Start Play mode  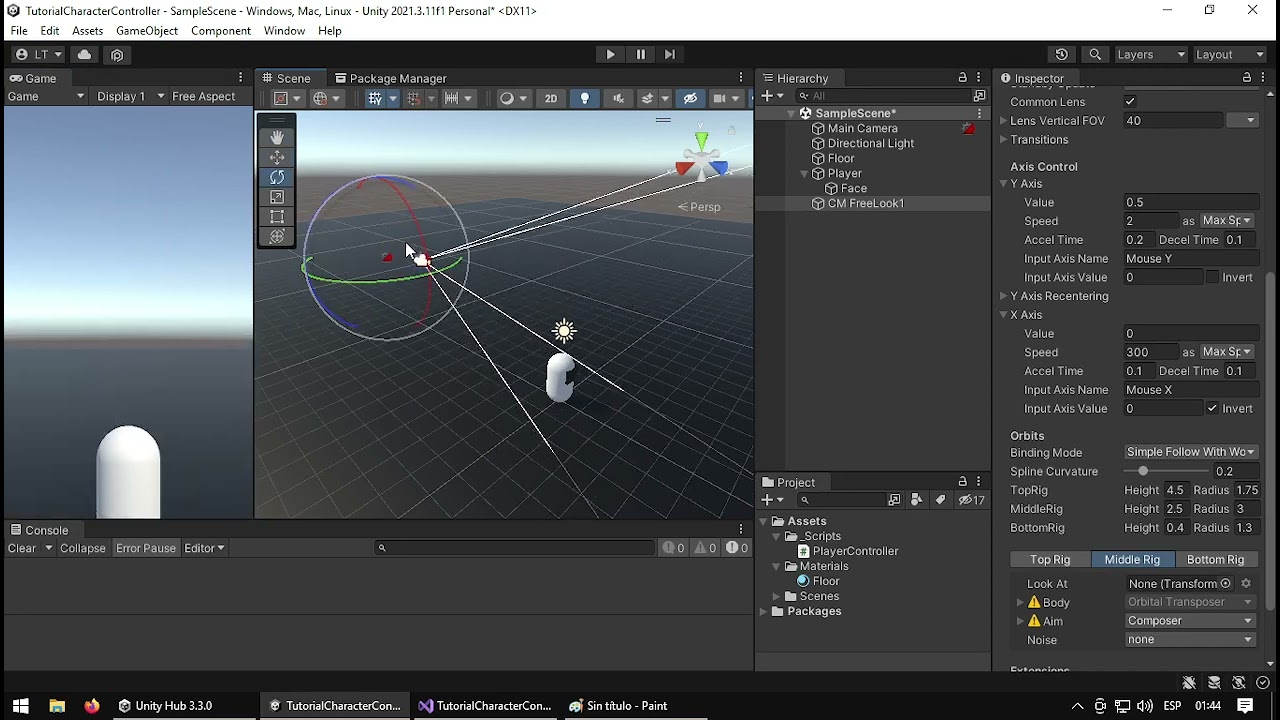pyautogui.click(x=611, y=54)
